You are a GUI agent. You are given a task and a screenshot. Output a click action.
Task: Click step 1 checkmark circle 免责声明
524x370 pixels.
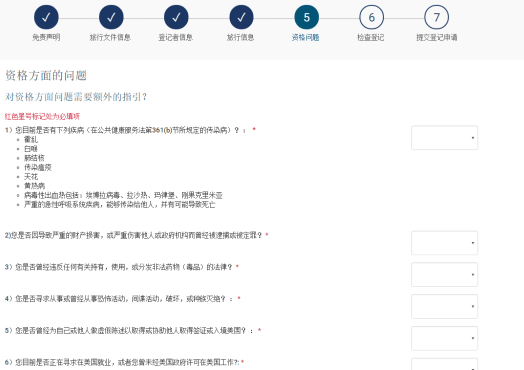click(46, 17)
